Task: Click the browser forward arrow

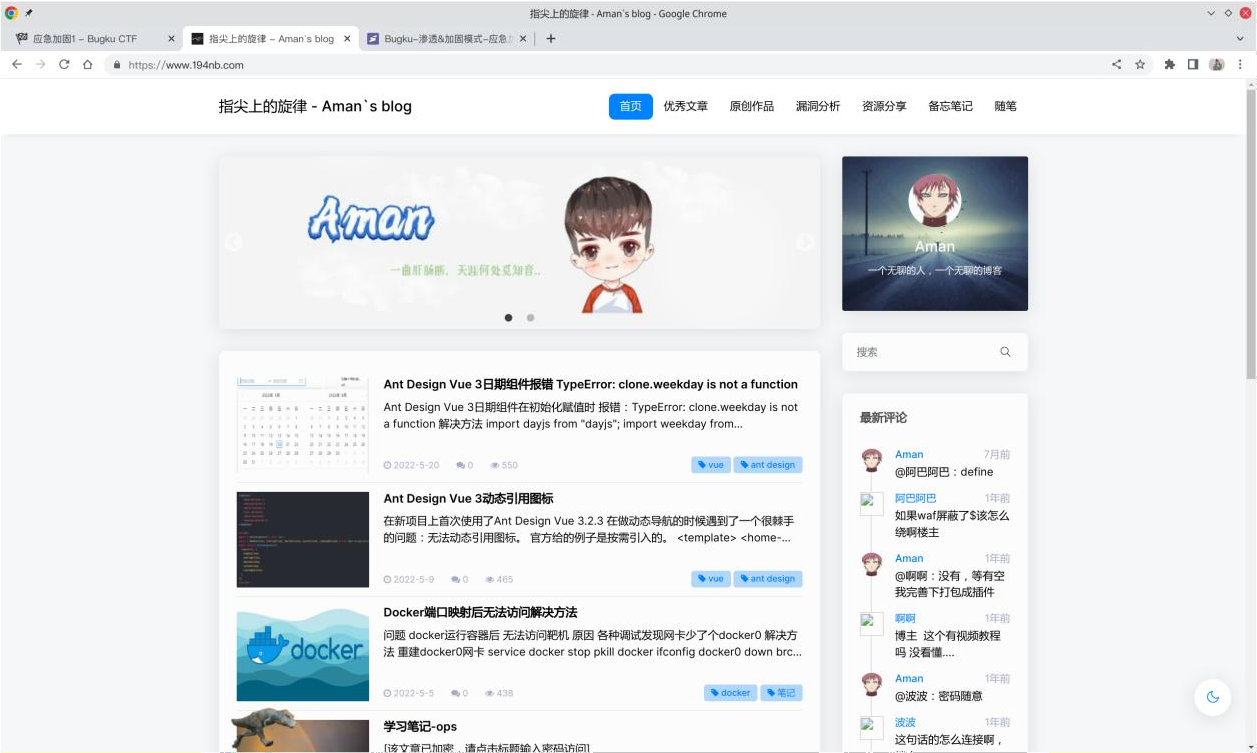Action: pos(40,64)
